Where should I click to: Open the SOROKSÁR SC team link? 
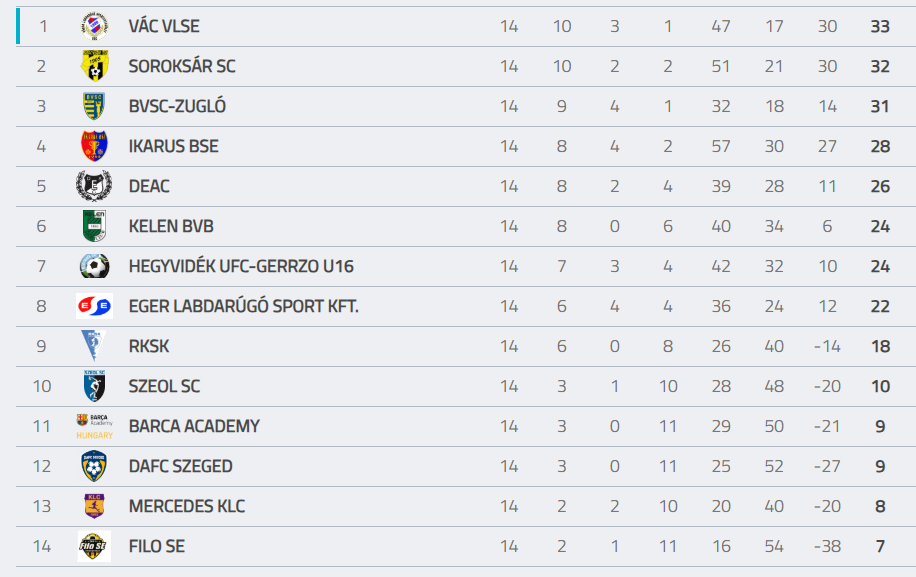click(x=182, y=66)
